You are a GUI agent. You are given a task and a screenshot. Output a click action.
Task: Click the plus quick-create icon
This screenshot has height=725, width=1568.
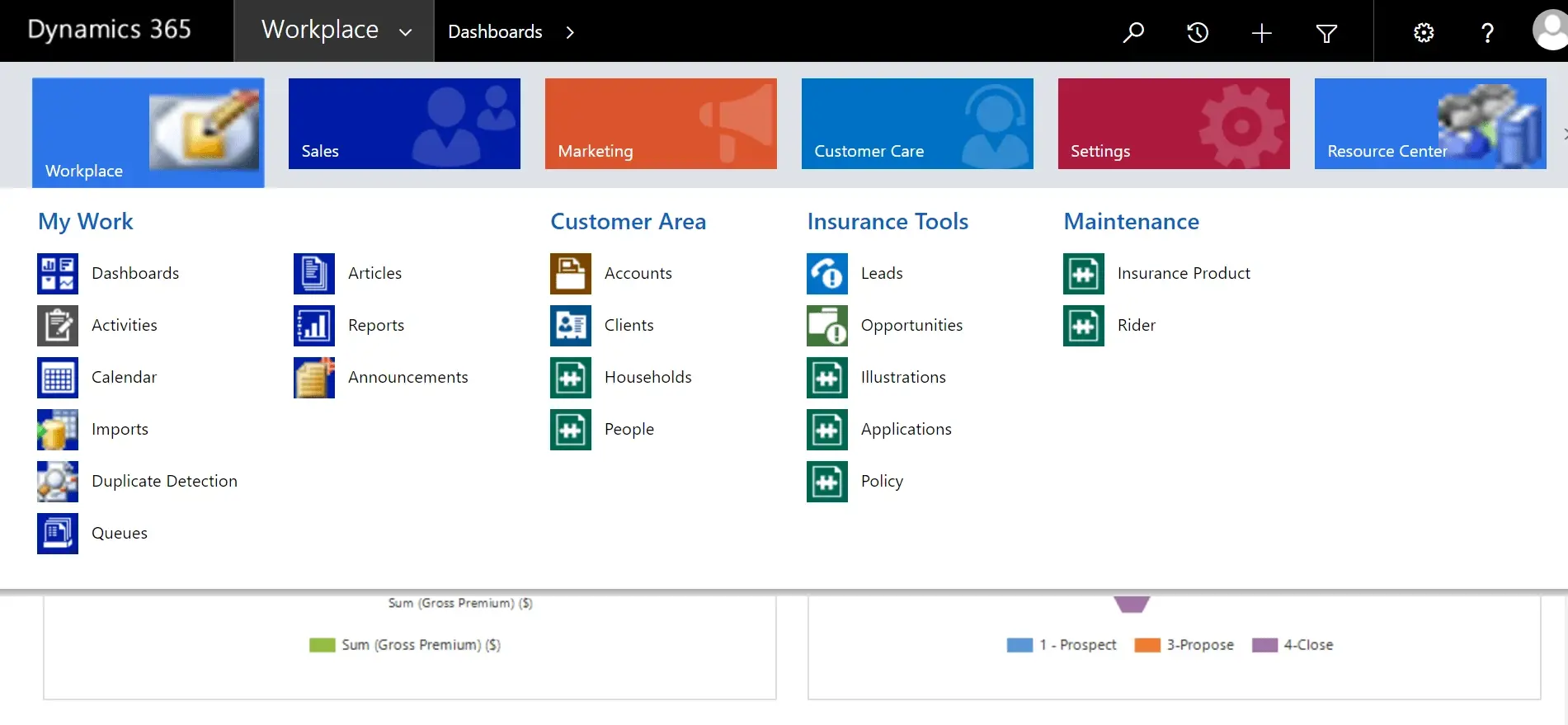coord(1261,33)
